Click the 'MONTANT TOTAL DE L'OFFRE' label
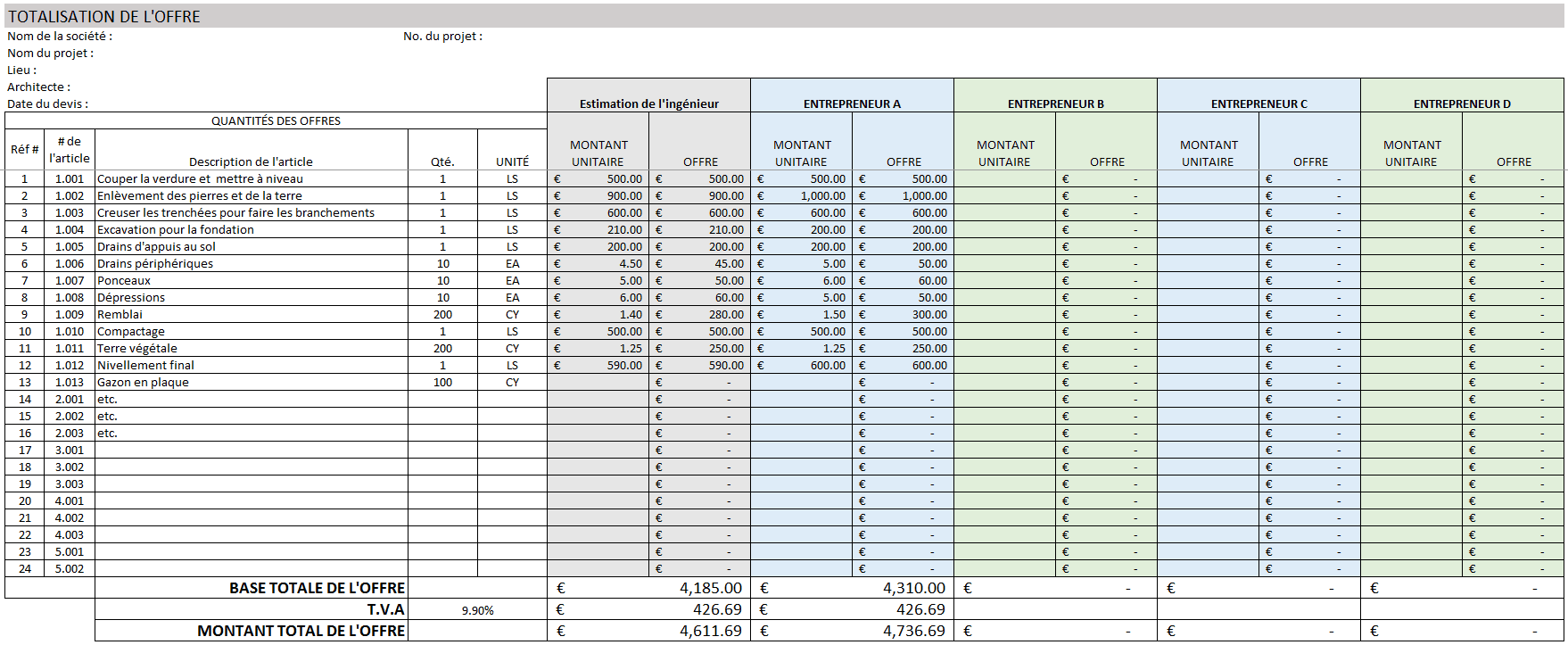Viewport: 1568px width, 645px height. coord(301,632)
